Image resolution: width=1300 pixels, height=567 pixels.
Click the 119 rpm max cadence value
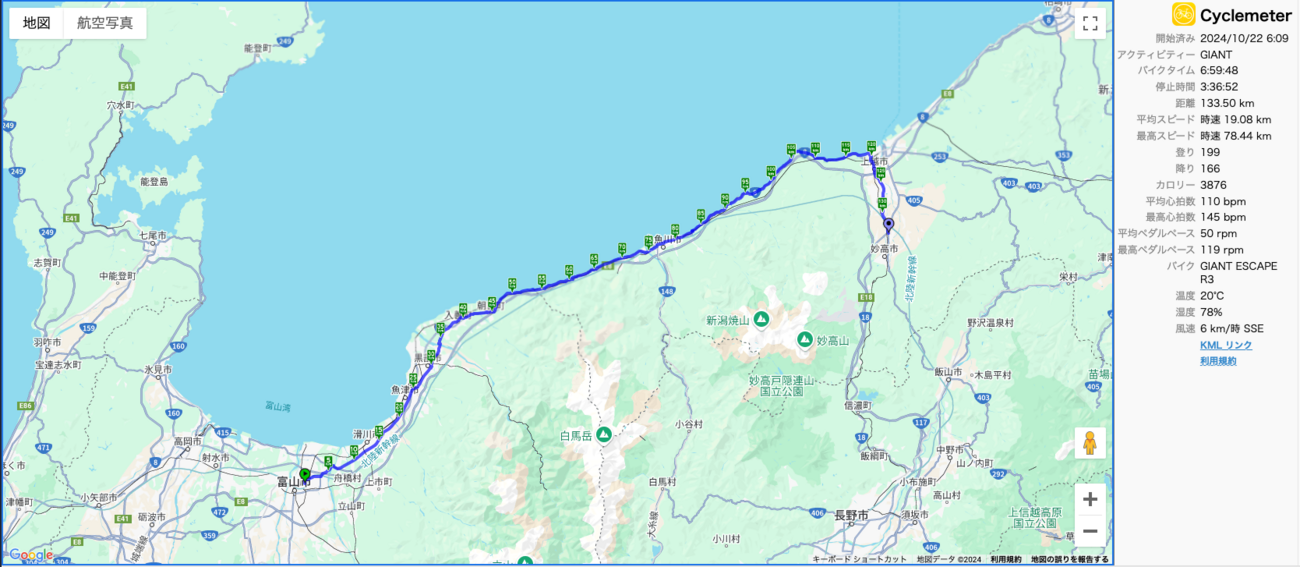pos(1222,250)
